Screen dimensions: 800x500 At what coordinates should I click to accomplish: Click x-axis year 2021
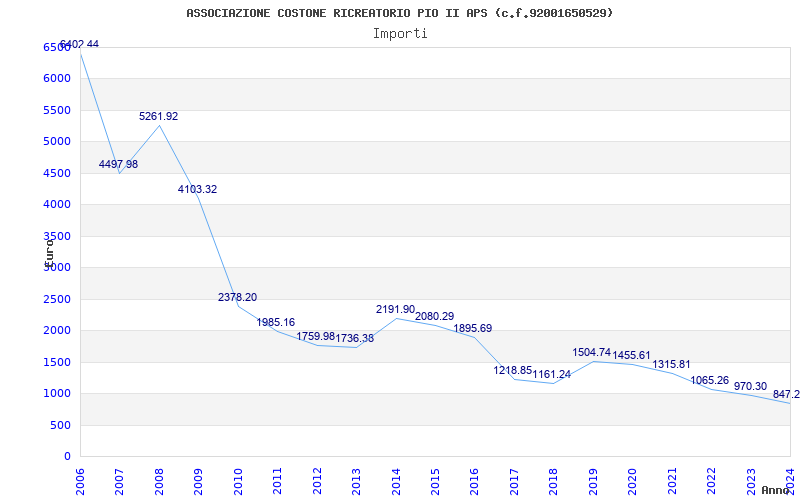[672, 481]
